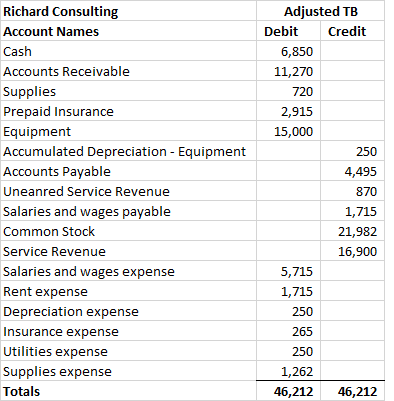Select the 'Cash' account name cell
The height and width of the screenshot is (401, 394).
pos(128,51)
